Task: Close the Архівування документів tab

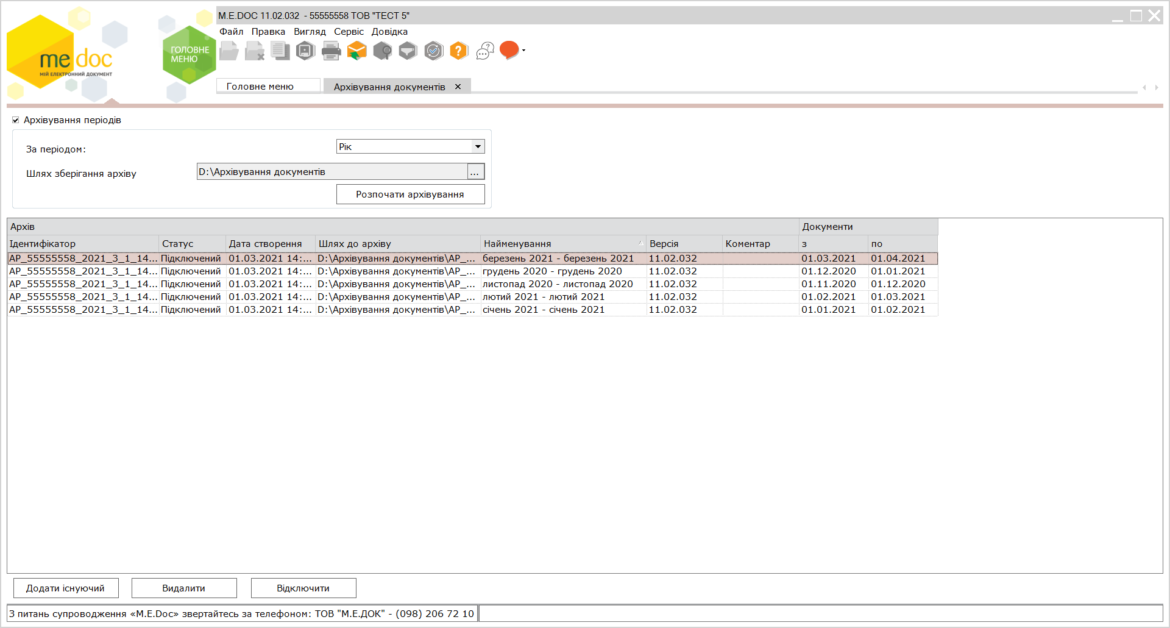Action: [458, 87]
